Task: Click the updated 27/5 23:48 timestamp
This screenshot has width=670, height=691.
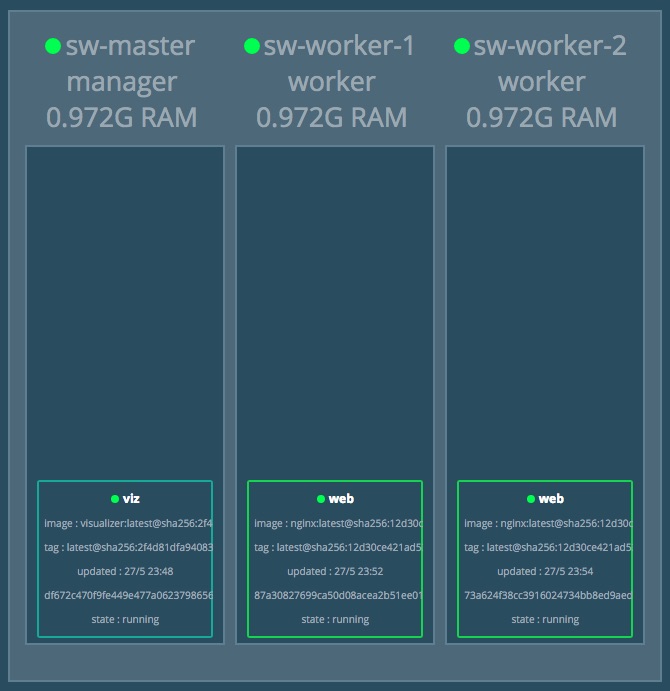Action: click(125, 571)
